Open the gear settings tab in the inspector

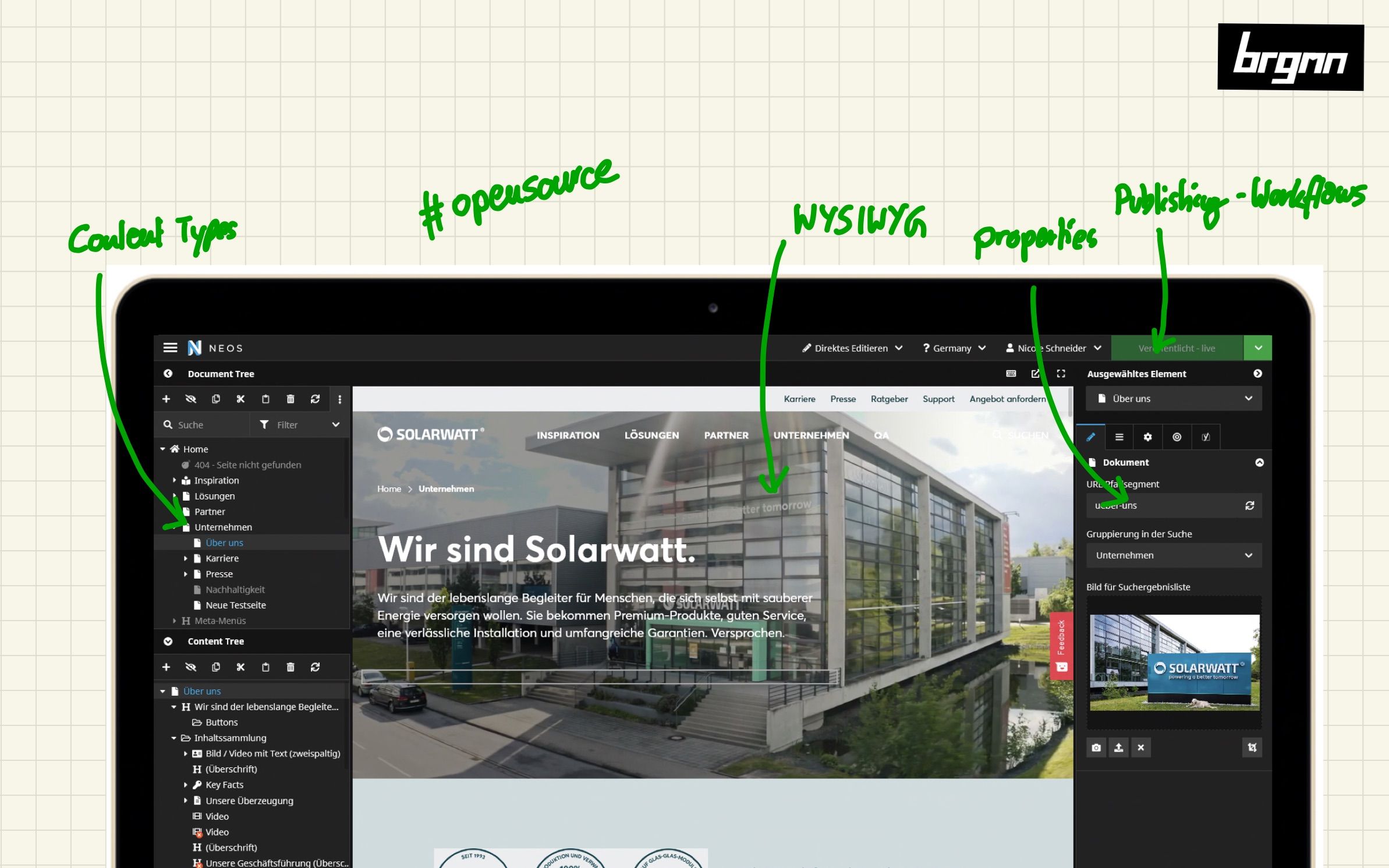point(1147,437)
